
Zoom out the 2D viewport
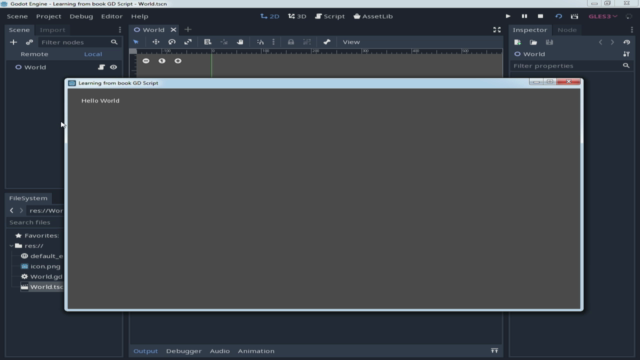pyautogui.click(x=146, y=61)
